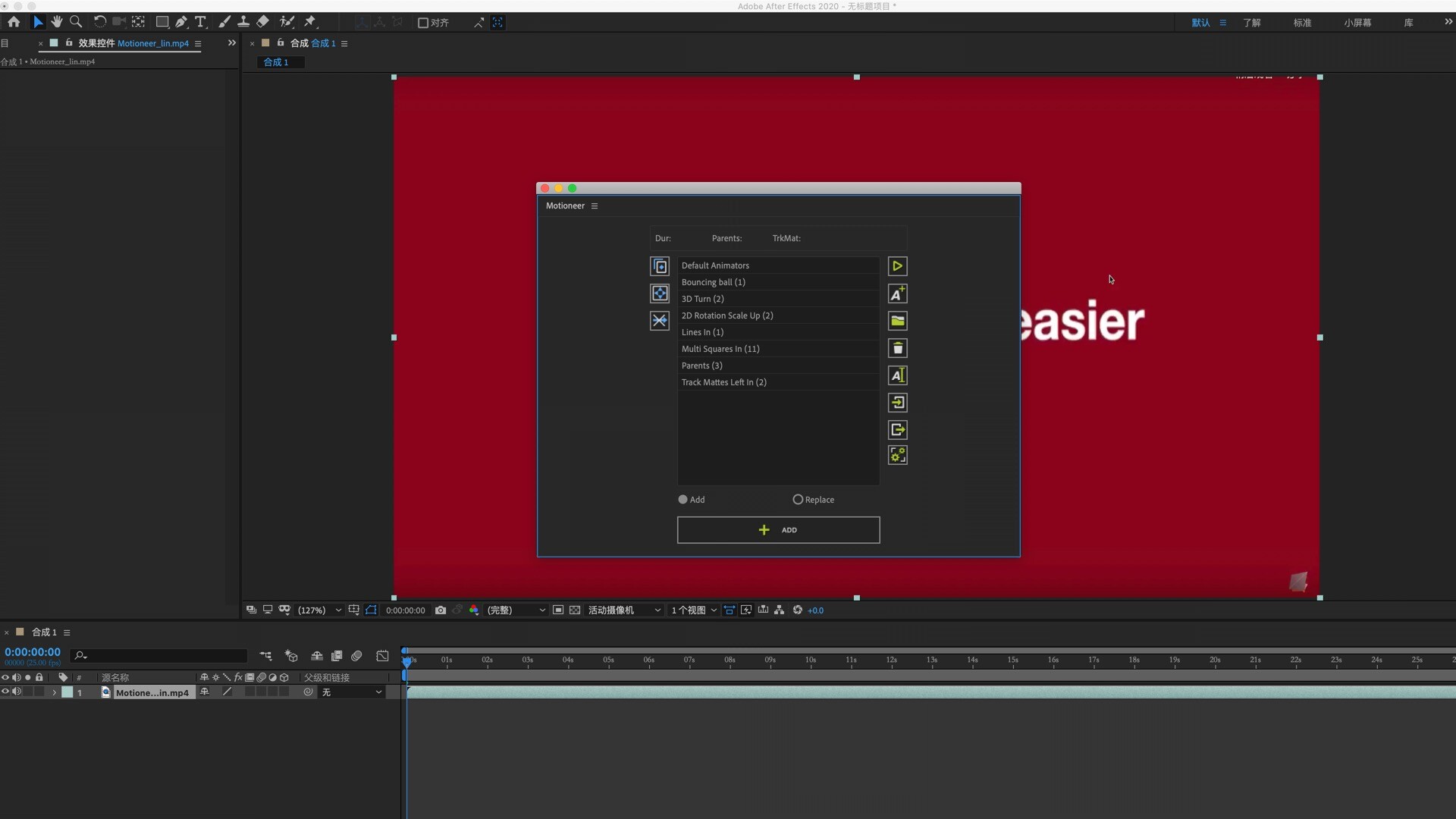This screenshot has width=1456, height=819.
Task: Open the 效果控件 panel menu
Action: (198, 44)
